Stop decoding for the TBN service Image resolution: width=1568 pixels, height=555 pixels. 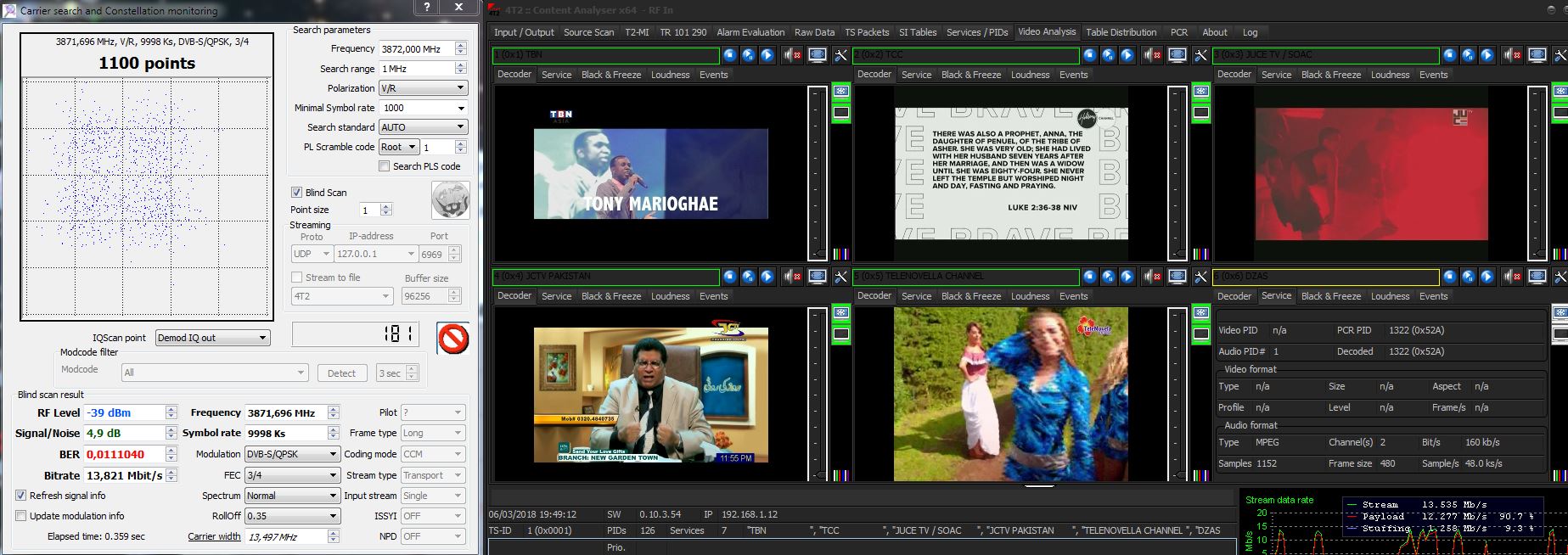pos(730,55)
